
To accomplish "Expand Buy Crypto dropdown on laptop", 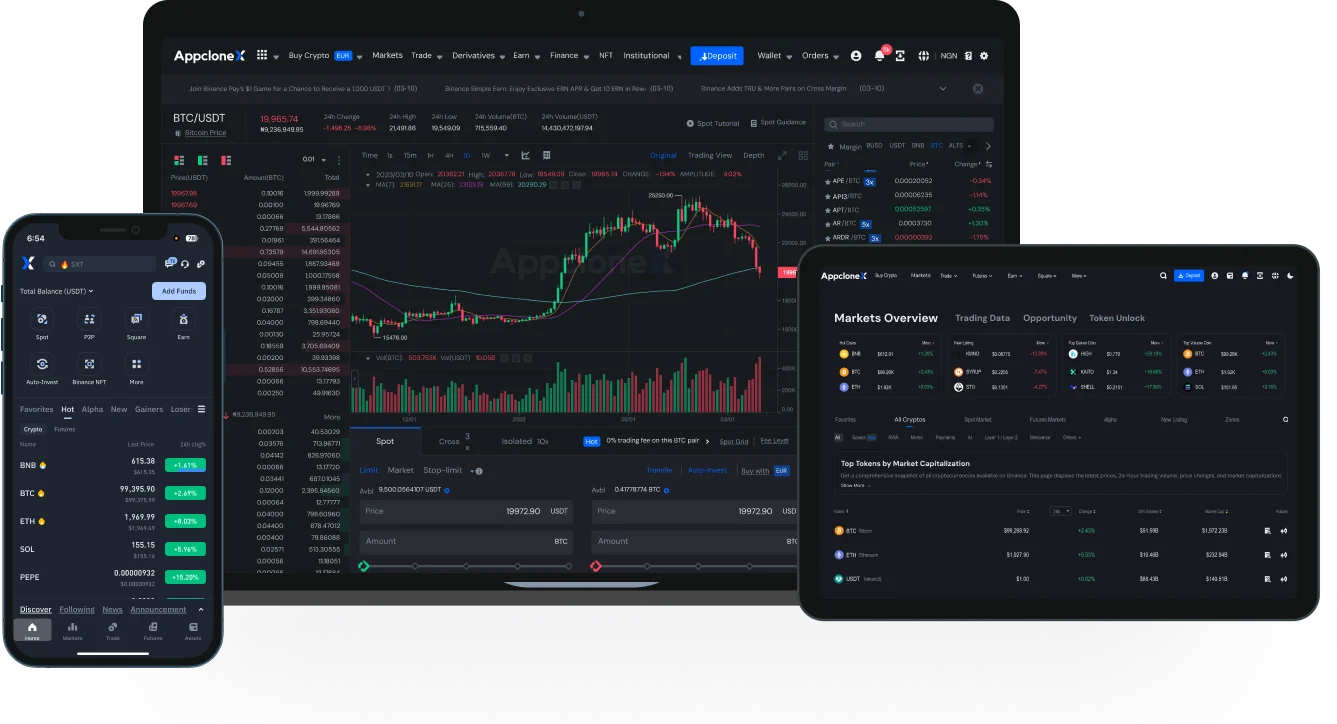I will pos(359,57).
